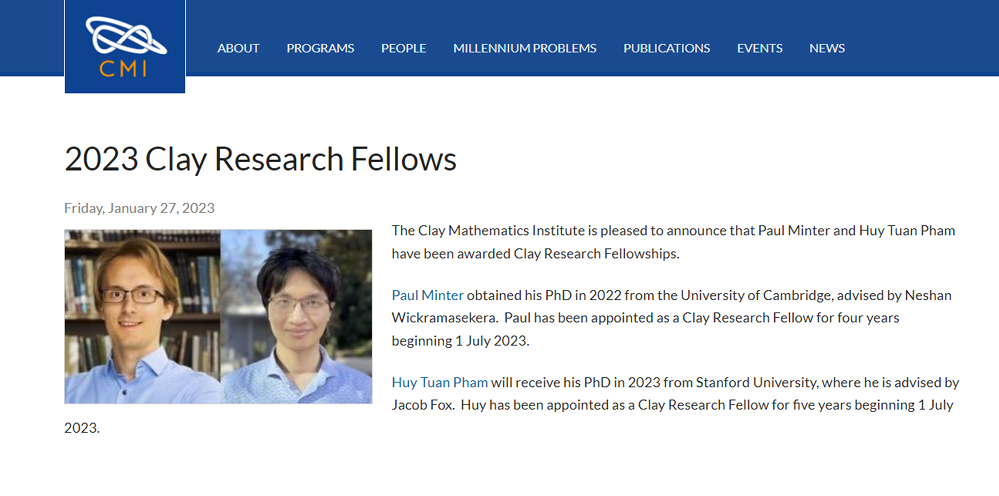Click the CMI knot logo icon
Image resolution: width=999 pixels, height=496 pixels.
tap(126, 36)
